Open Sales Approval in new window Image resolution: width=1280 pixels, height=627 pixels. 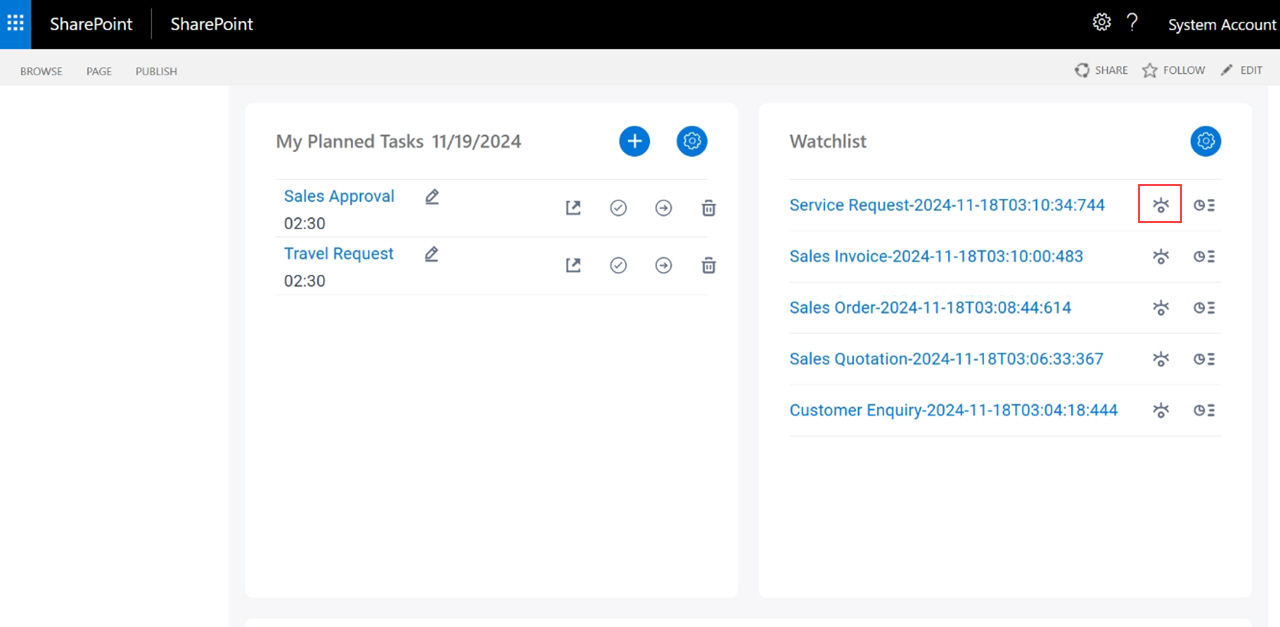click(573, 208)
